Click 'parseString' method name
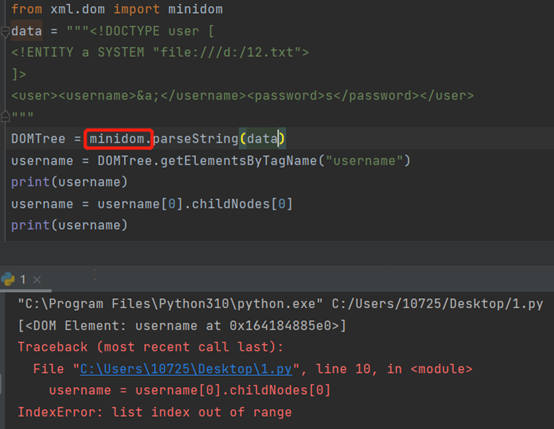 (196, 139)
